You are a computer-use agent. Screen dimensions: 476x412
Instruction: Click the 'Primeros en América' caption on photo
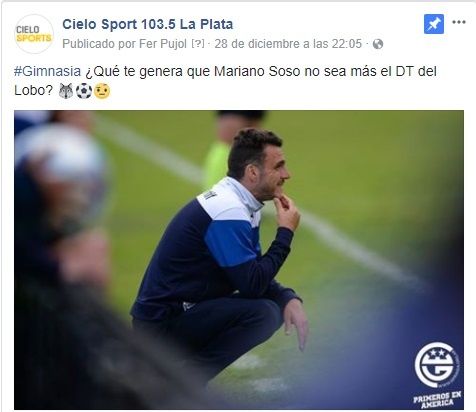tap(437, 400)
